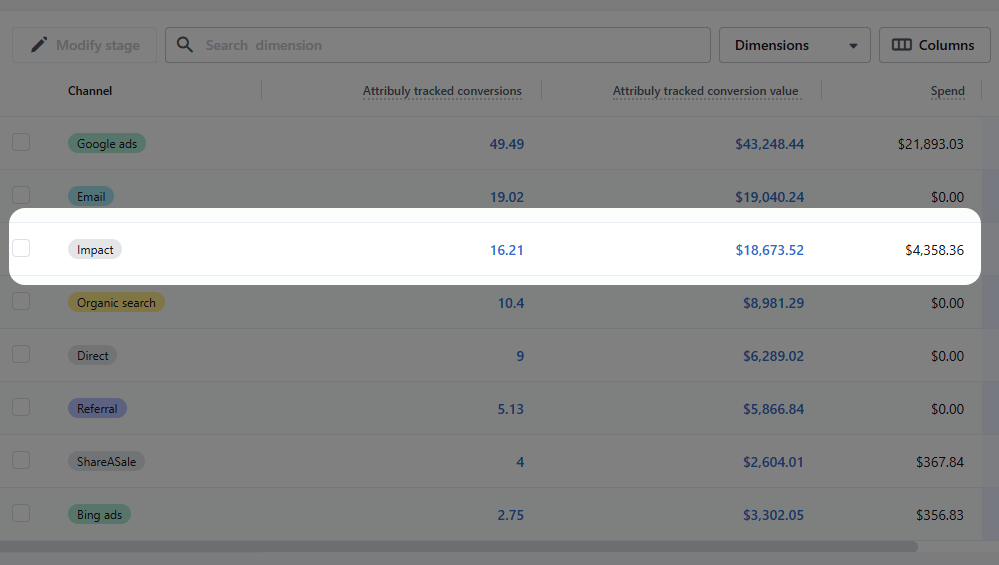Click the Dimensions dropdown arrow
This screenshot has height=565, width=999.
point(853,46)
